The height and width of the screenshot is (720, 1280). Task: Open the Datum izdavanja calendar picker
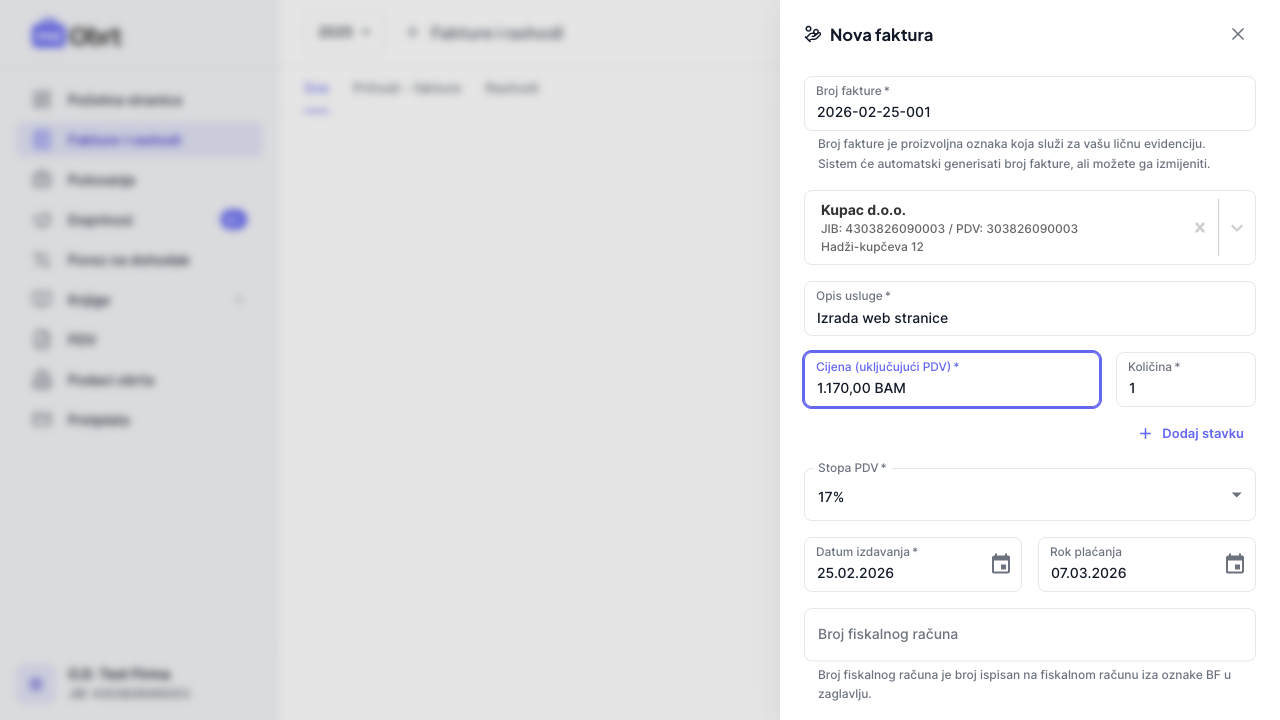[x=1000, y=564]
